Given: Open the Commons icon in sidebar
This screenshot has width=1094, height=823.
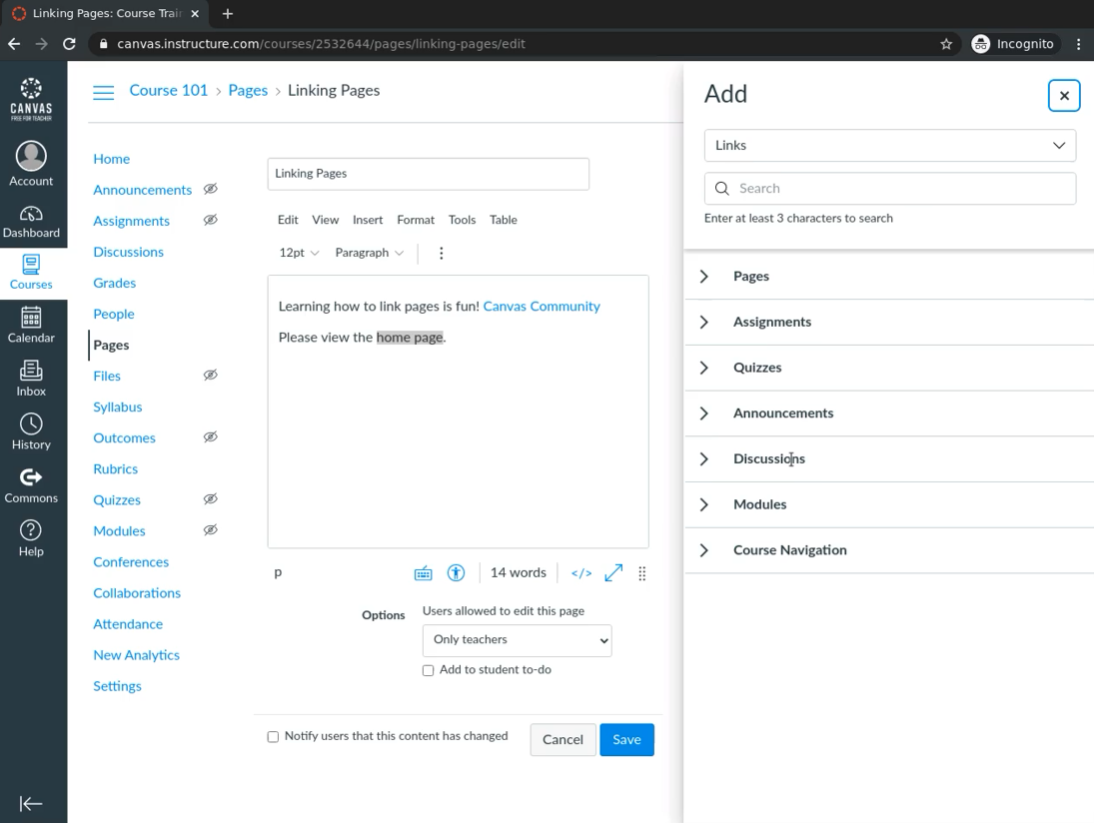Looking at the screenshot, I should click(31, 485).
